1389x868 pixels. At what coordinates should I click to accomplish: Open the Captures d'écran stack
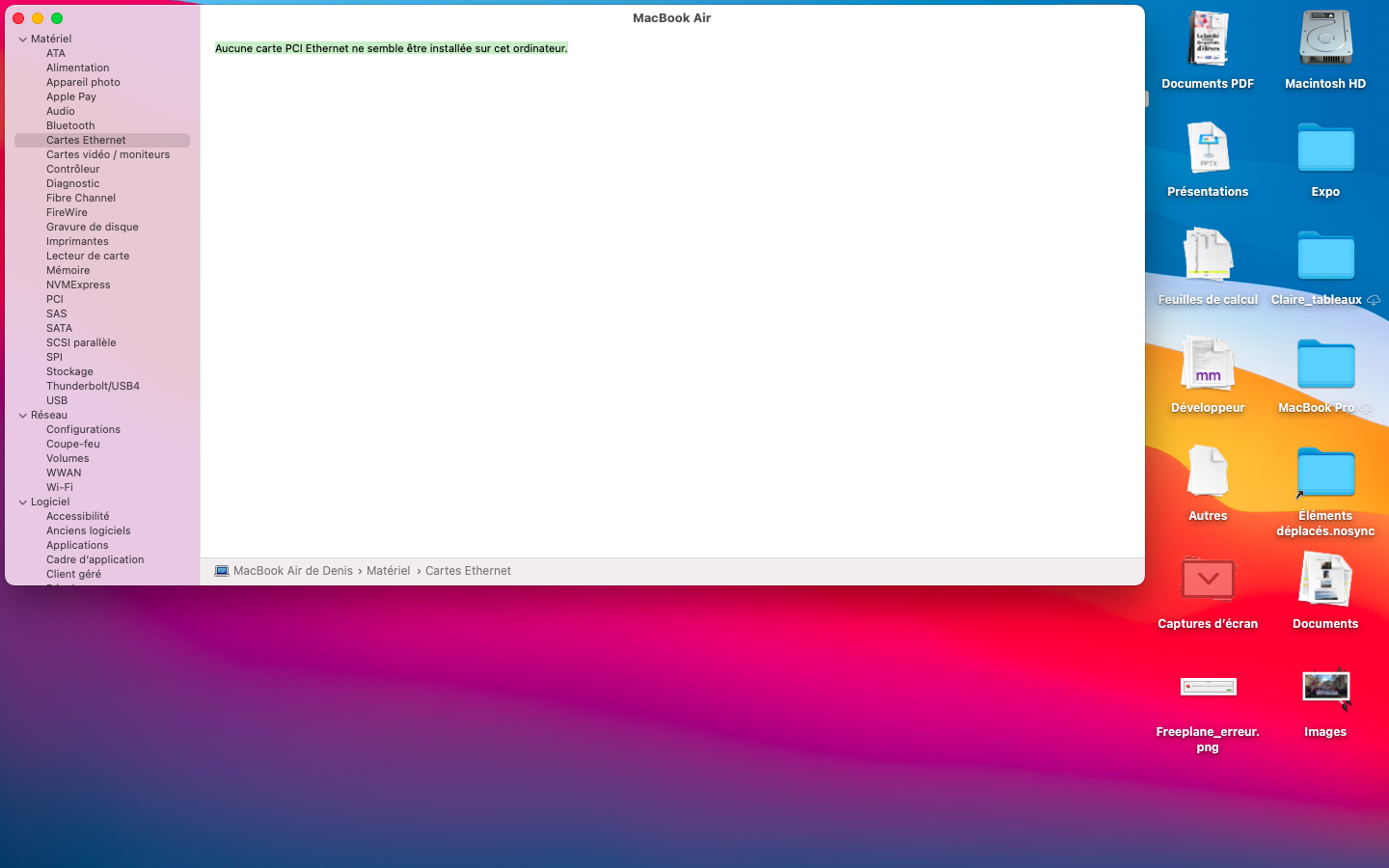(x=1208, y=580)
